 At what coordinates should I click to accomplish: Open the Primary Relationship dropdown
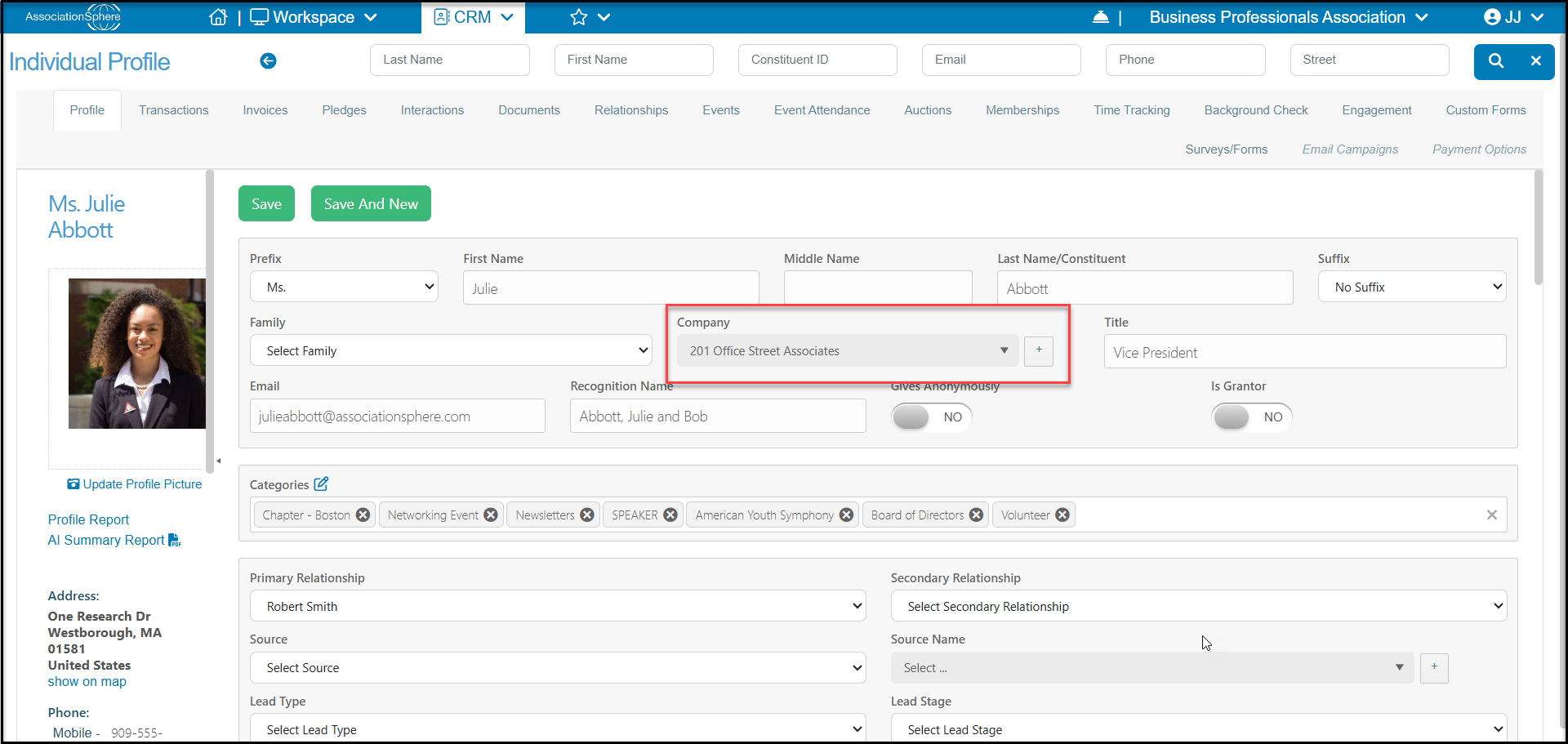[x=558, y=606]
